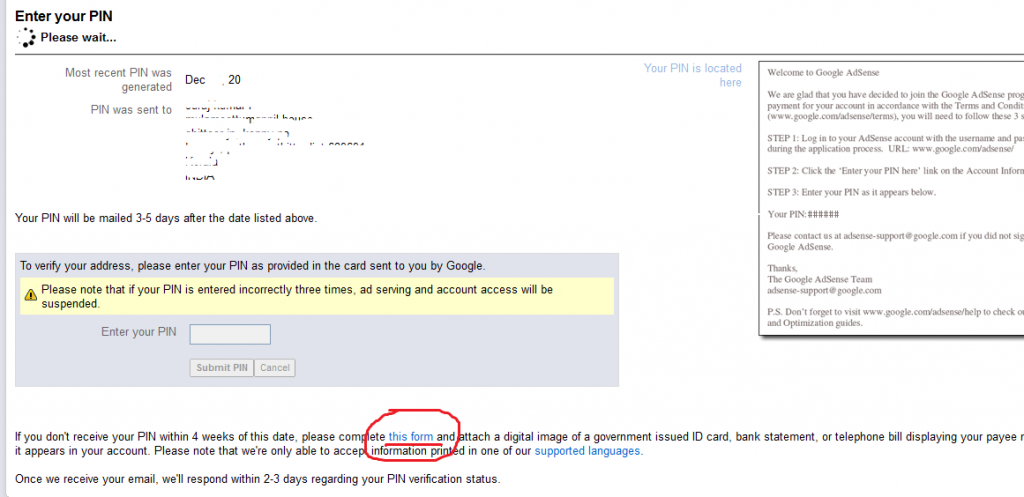Click the 'Dec , 20' generated date value
This screenshot has width=1024, height=497.
coord(213,80)
